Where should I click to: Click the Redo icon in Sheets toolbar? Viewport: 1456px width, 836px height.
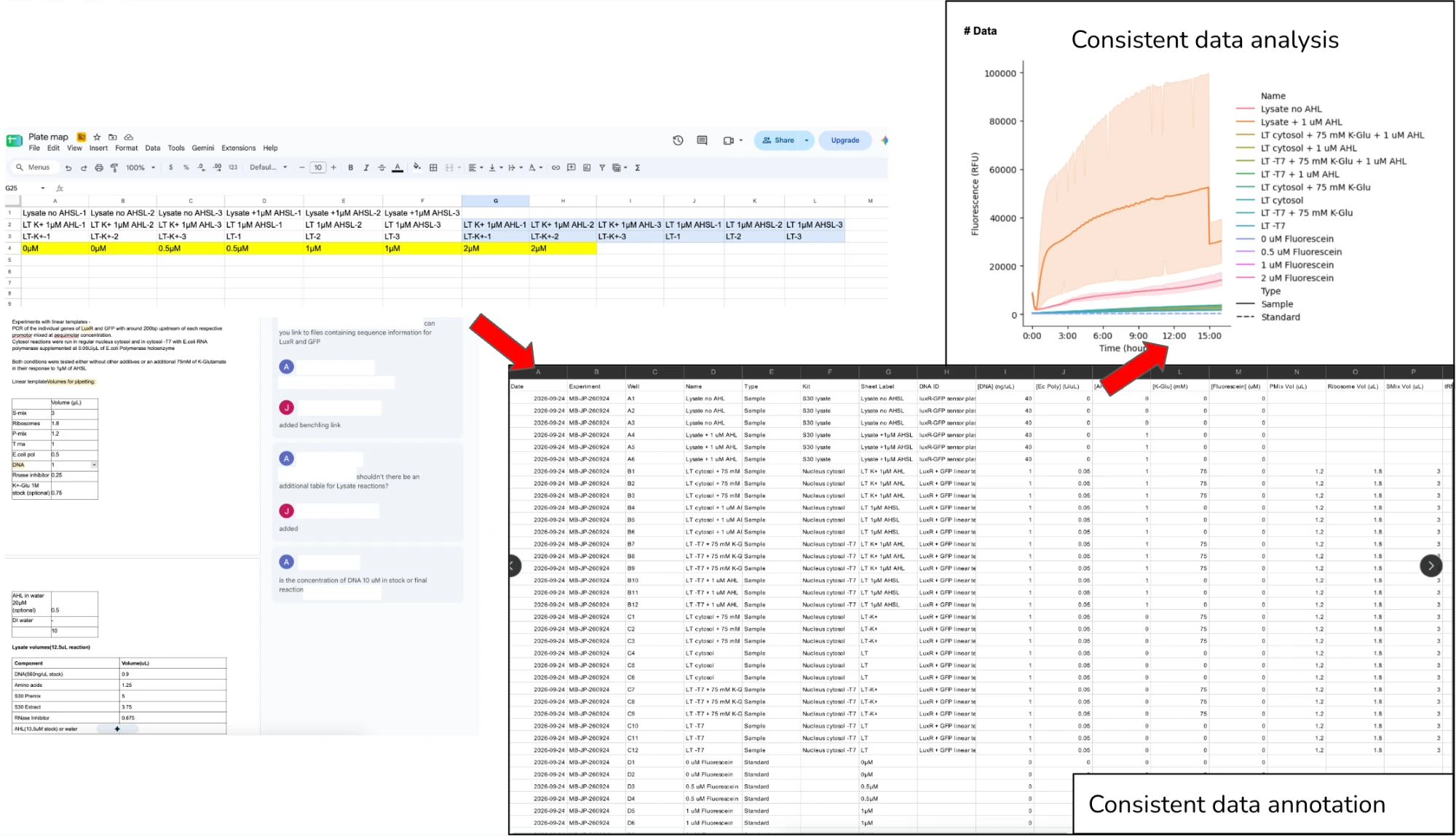[x=84, y=167]
